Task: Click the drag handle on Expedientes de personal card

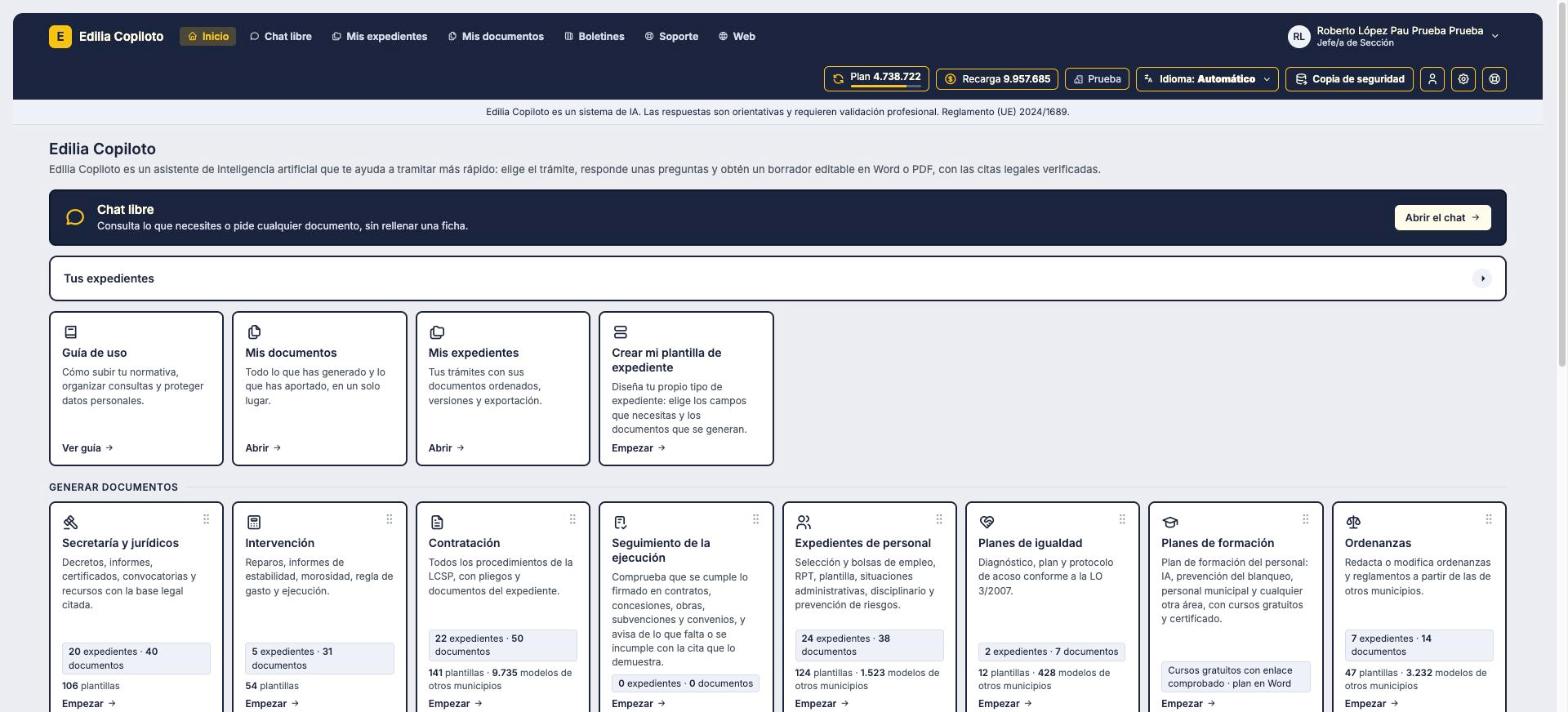Action: [x=939, y=519]
